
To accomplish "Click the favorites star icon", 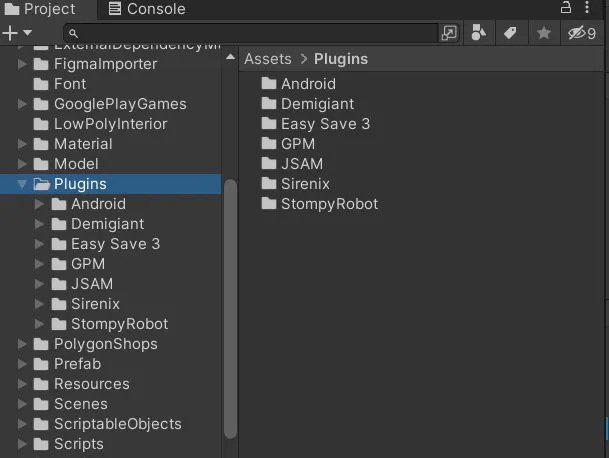I will pos(543,33).
